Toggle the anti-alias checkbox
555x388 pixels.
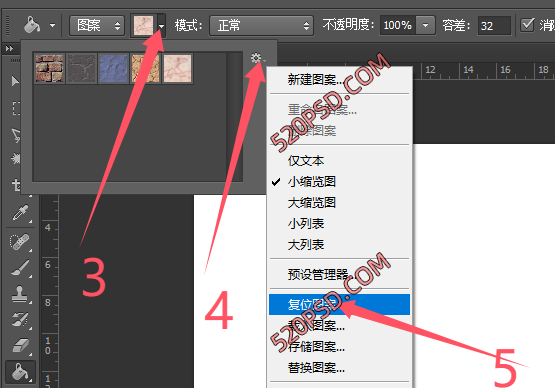(x=527, y=25)
